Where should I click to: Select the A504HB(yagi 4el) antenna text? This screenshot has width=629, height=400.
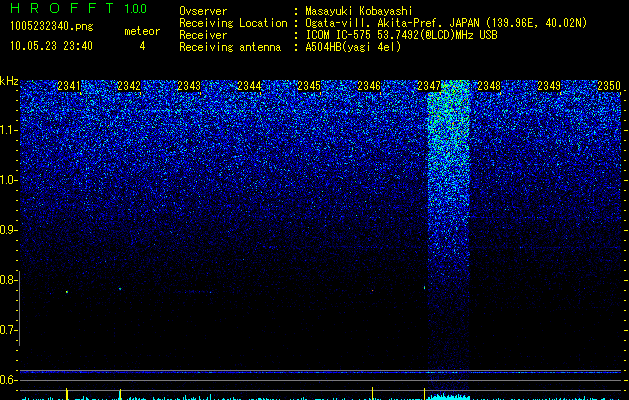353,47
